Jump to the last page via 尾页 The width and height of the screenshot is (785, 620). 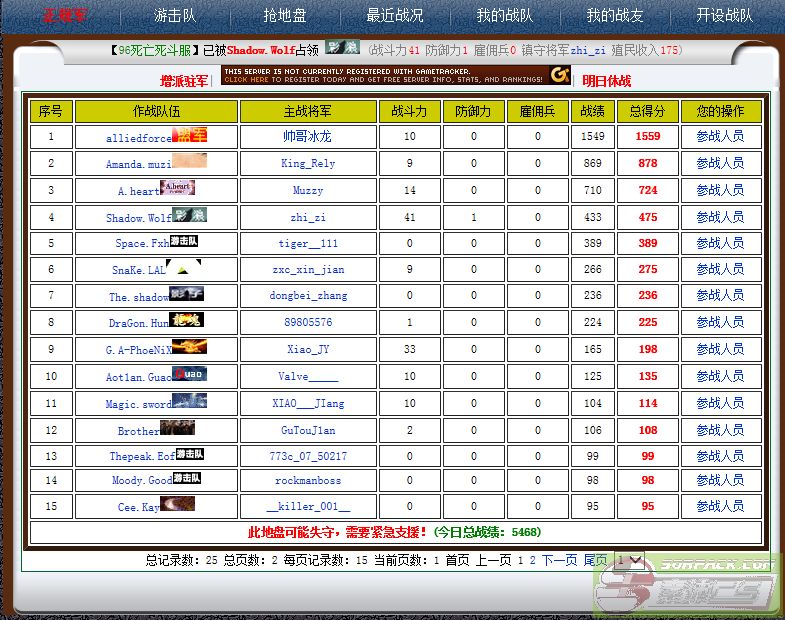(595, 561)
